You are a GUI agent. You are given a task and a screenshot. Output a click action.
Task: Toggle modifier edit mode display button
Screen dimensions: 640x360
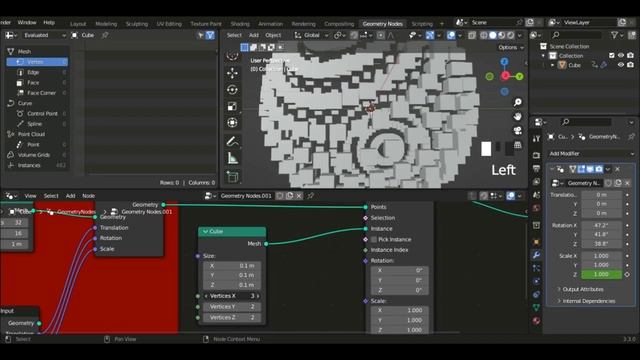[581, 169]
